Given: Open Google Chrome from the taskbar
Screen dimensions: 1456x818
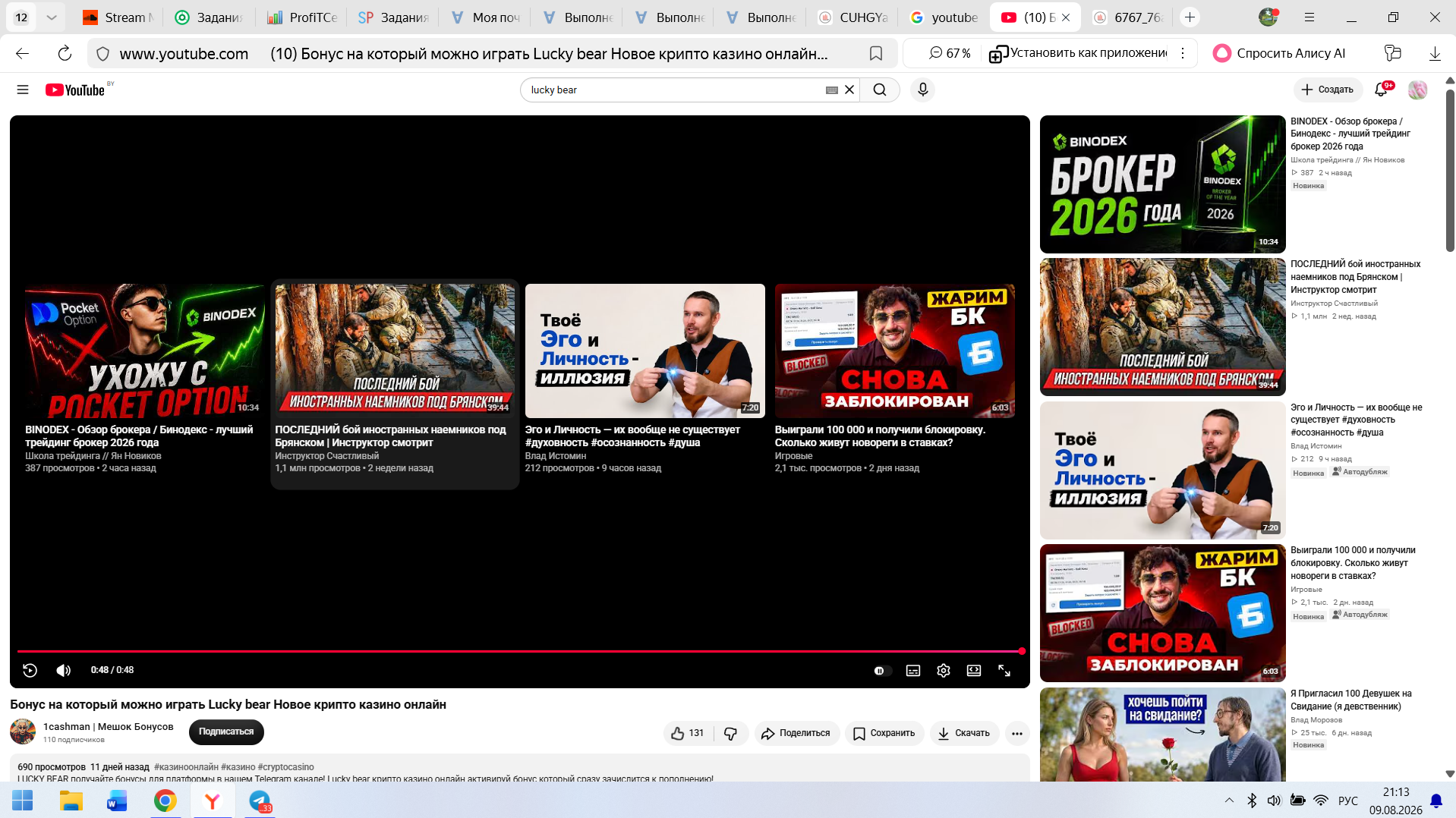Looking at the screenshot, I should pos(165,801).
